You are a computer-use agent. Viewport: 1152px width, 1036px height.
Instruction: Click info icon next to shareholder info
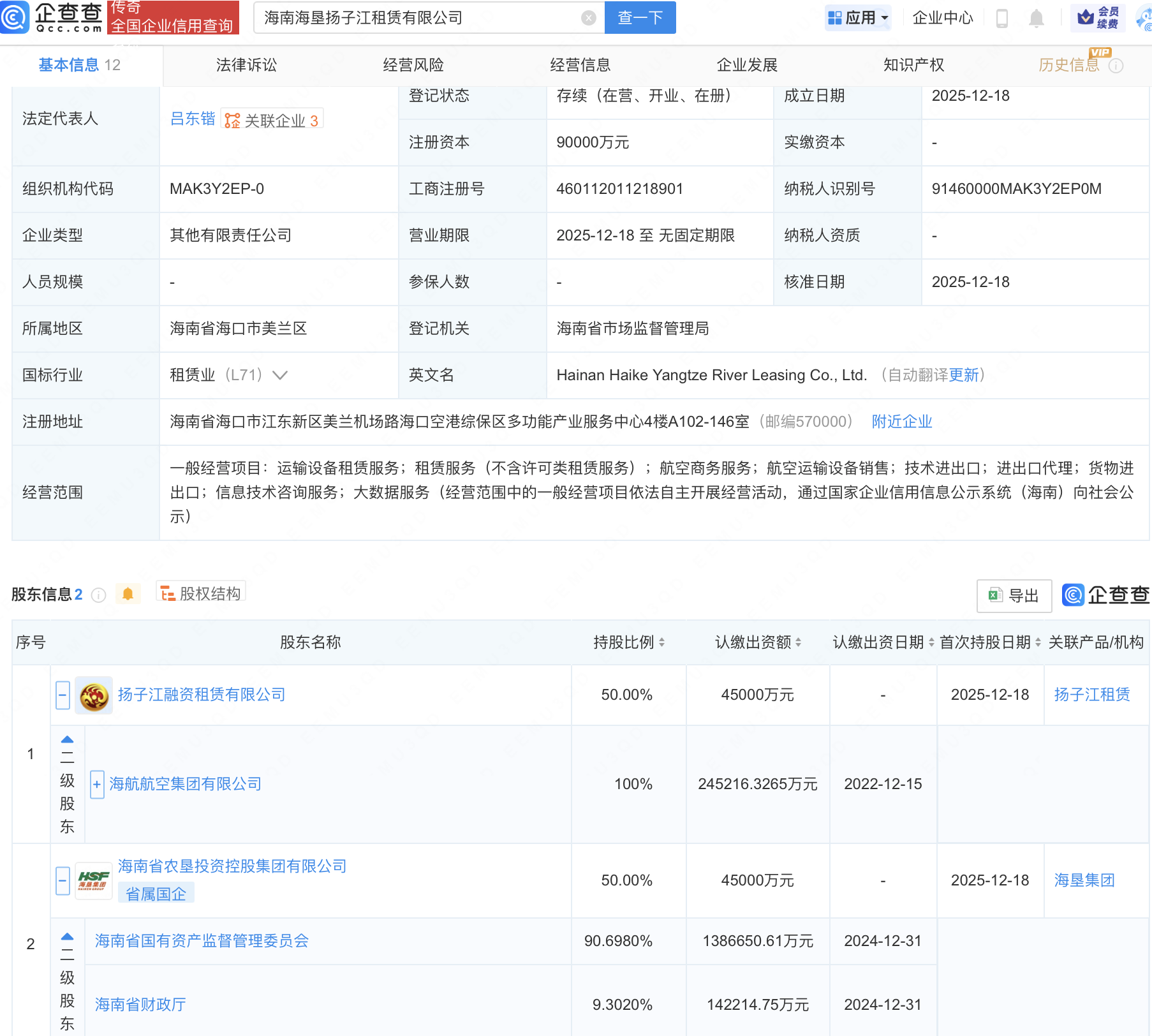pos(98,595)
